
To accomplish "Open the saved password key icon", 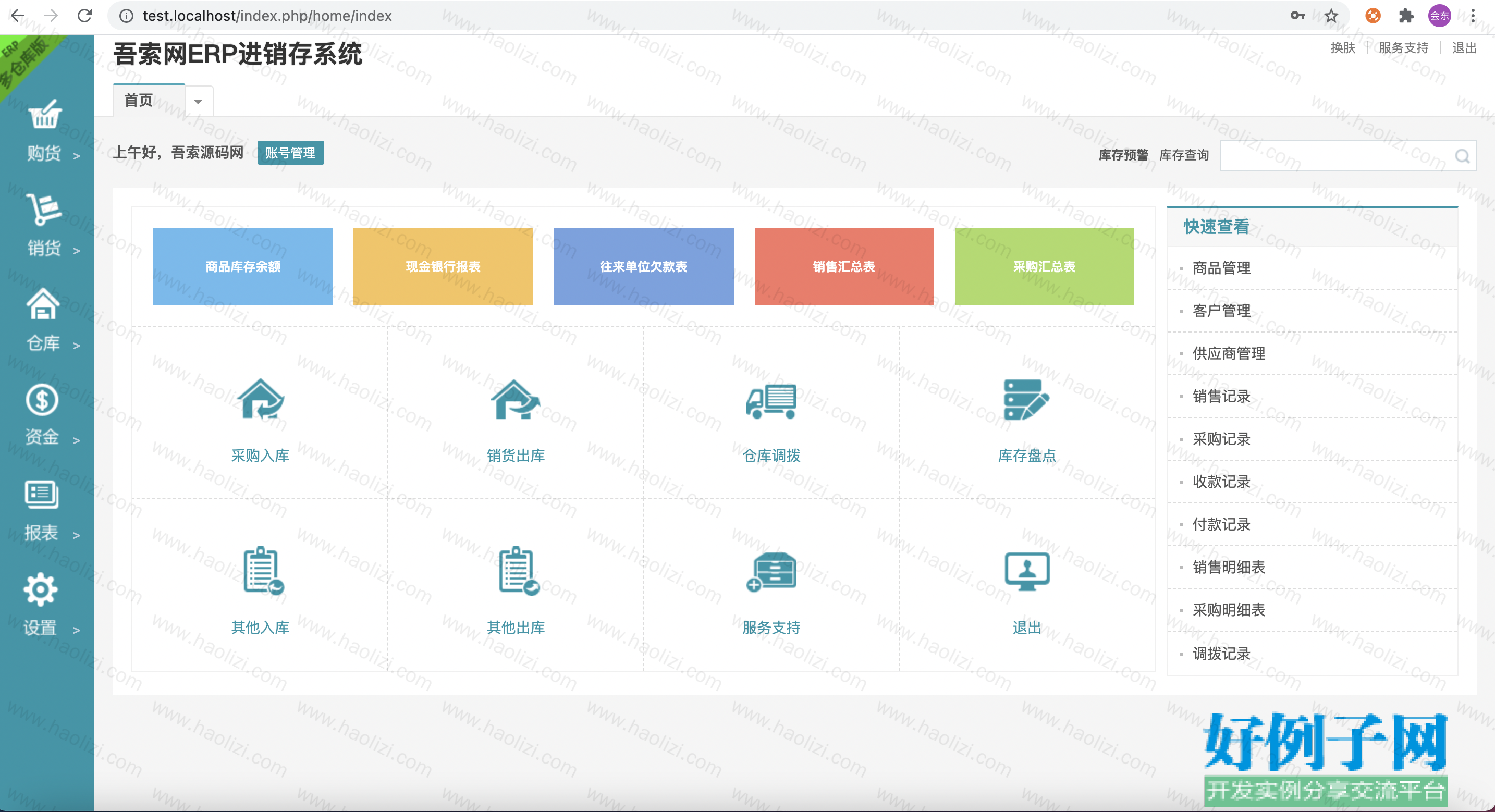I will [x=1297, y=16].
